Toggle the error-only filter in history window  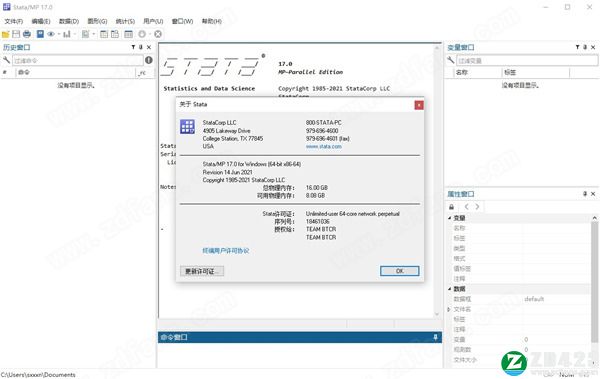pyautogui.click(x=149, y=60)
